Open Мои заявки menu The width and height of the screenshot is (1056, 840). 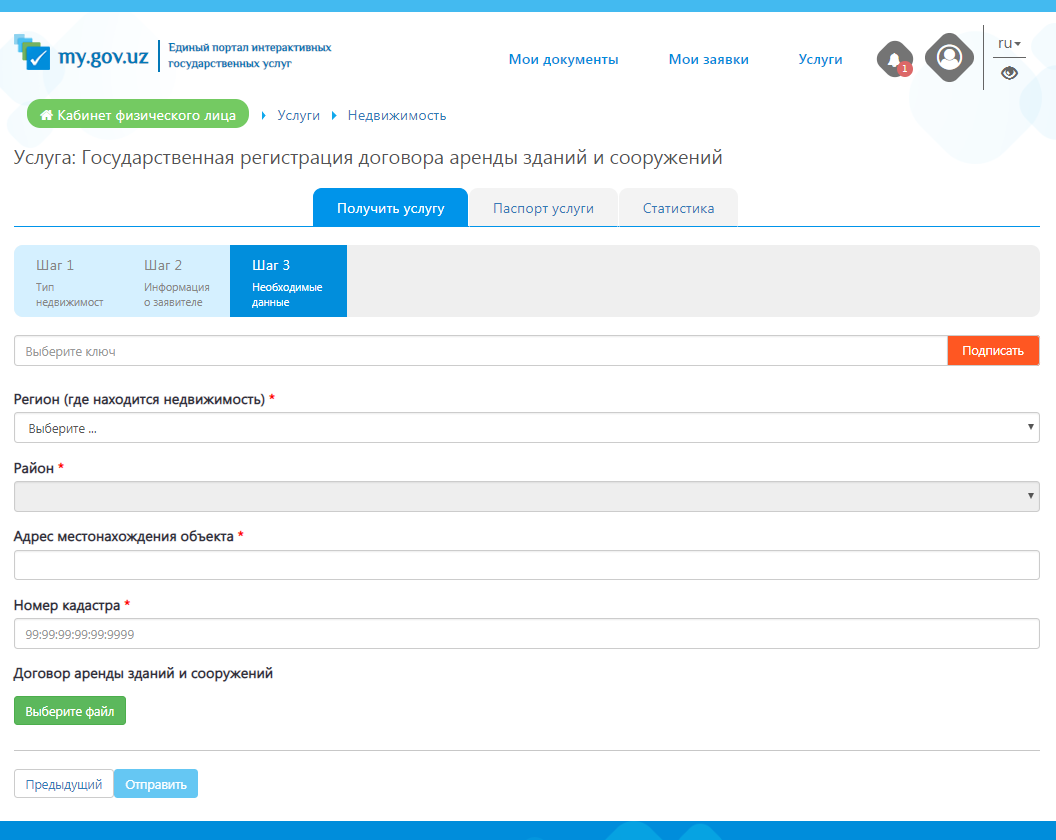click(708, 59)
